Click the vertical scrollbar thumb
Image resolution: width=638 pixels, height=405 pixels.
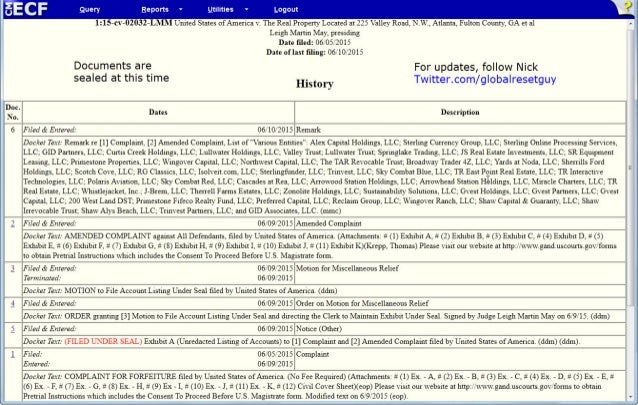click(x=630, y=168)
